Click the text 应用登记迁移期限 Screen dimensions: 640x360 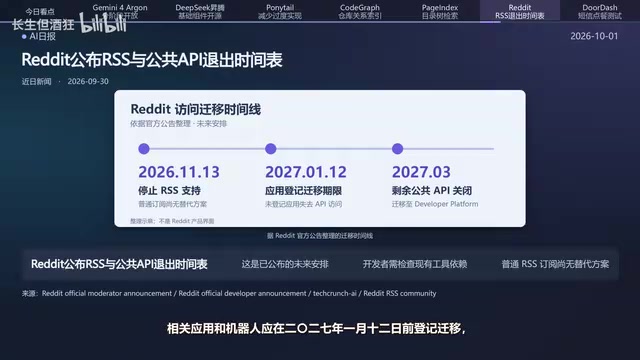click(303, 191)
